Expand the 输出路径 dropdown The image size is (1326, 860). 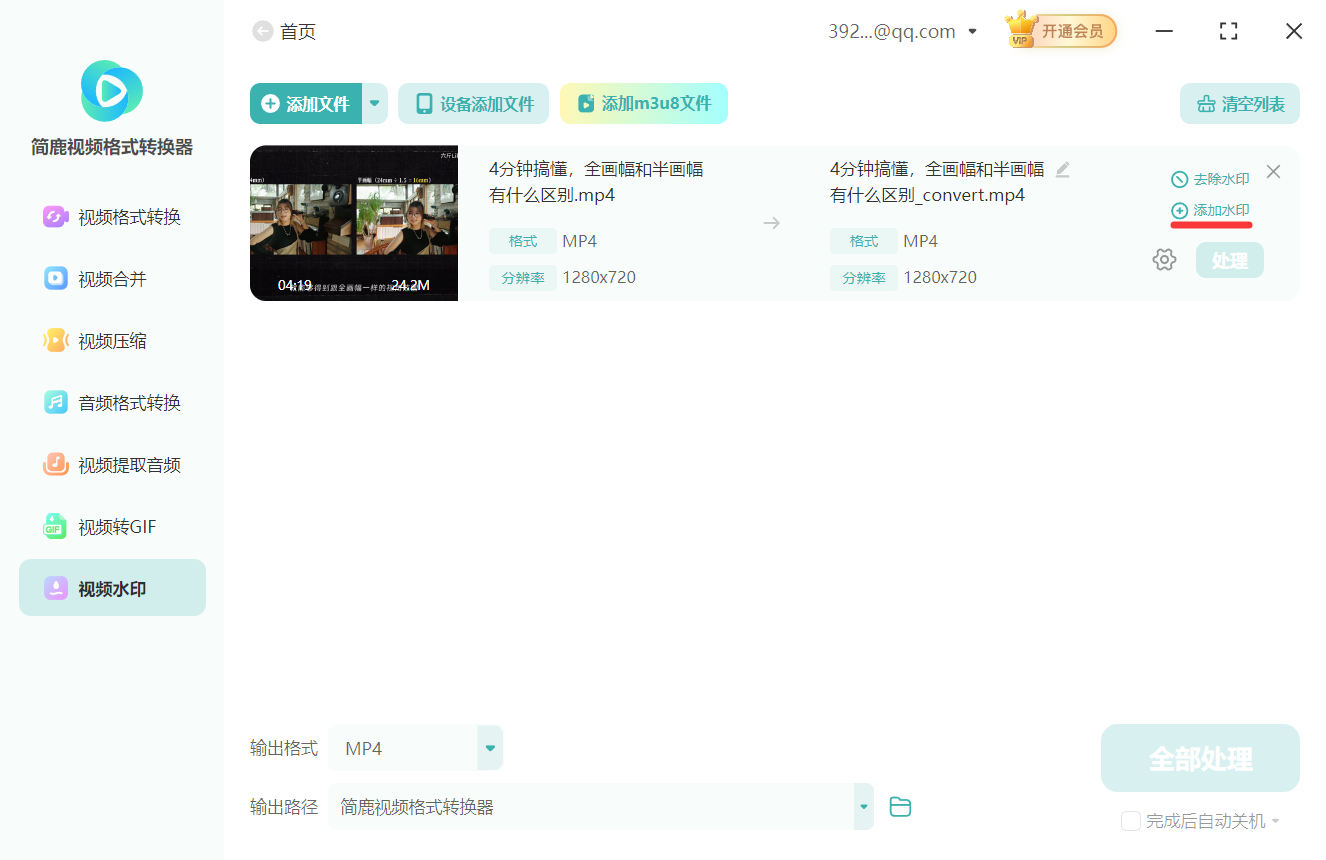862,806
